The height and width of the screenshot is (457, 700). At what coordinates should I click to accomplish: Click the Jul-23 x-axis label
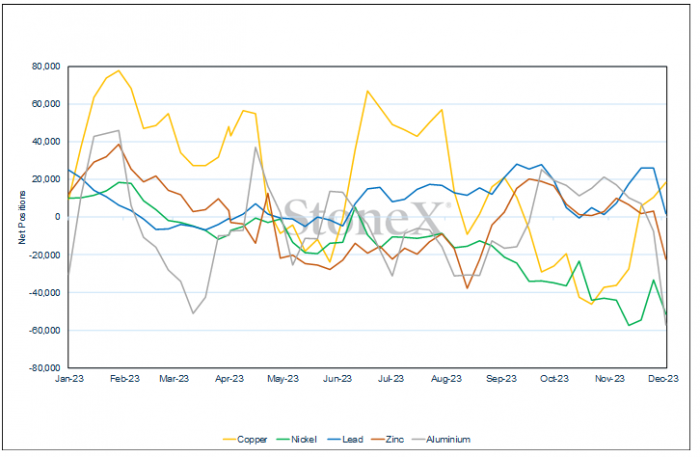click(391, 379)
